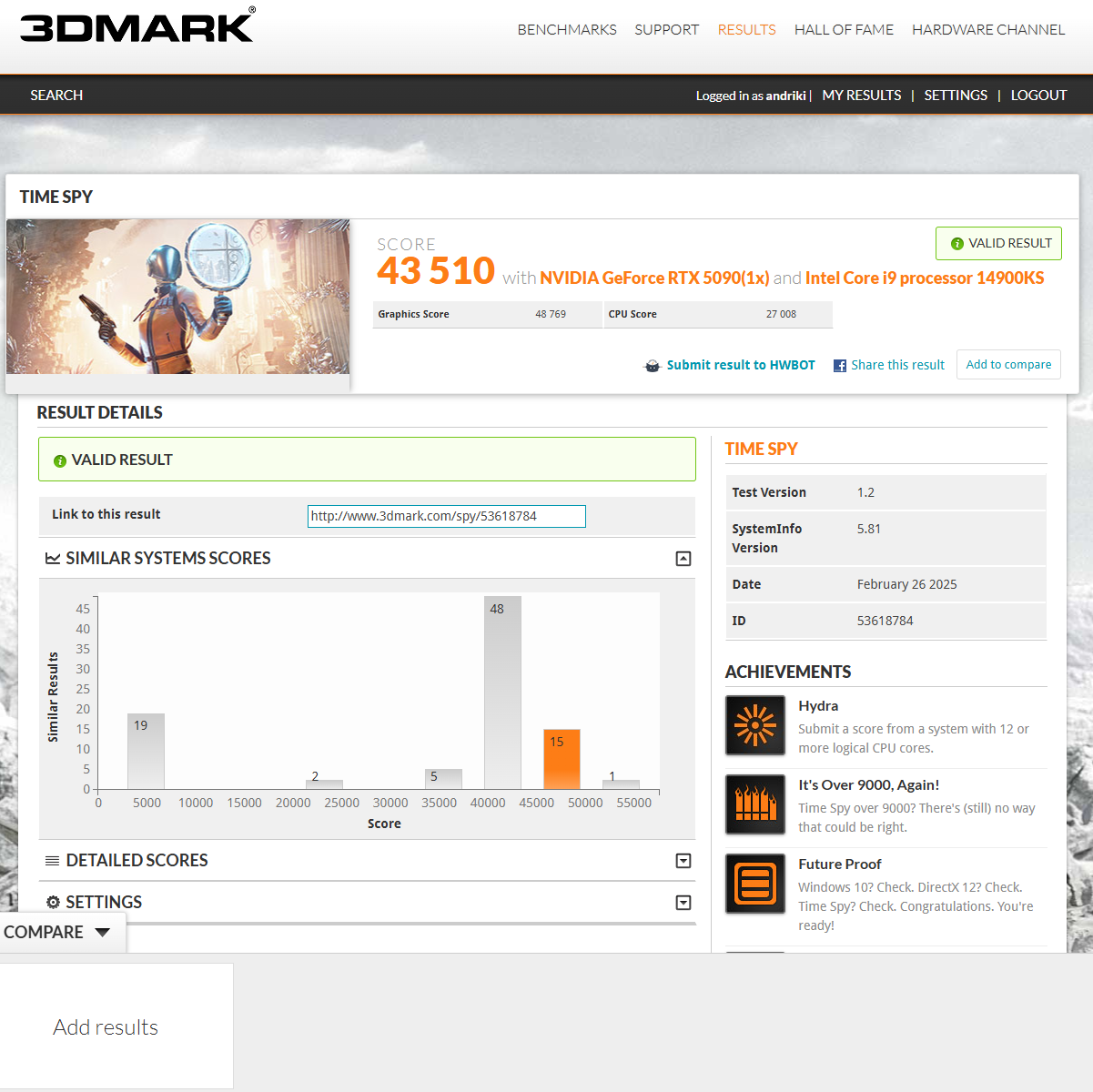Click the result link URL field
1093x1092 pixels.
(x=446, y=516)
